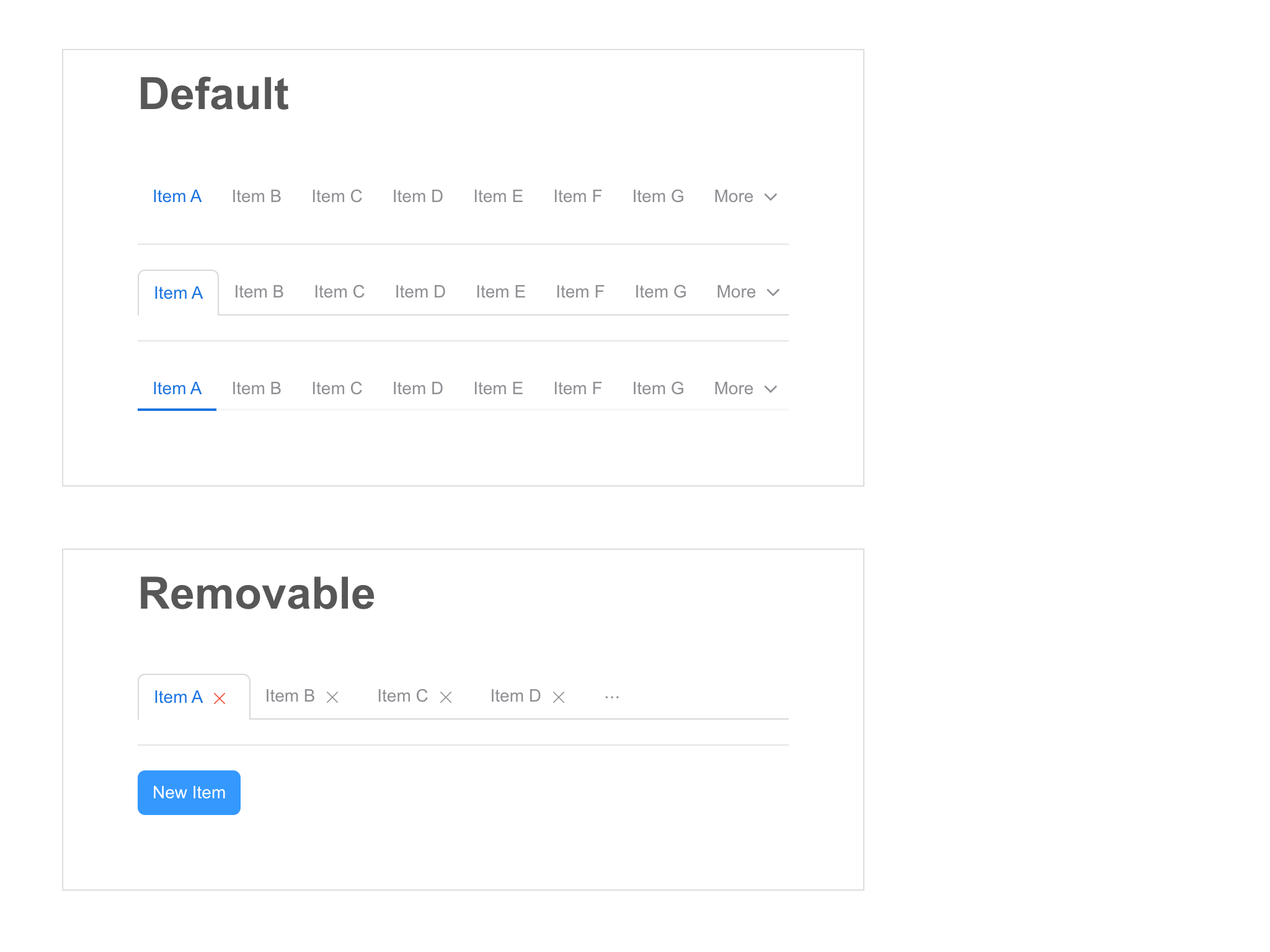The height and width of the screenshot is (952, 1270).
Task: Switch to Item F in card-style tabs
Action: [580, 293]
